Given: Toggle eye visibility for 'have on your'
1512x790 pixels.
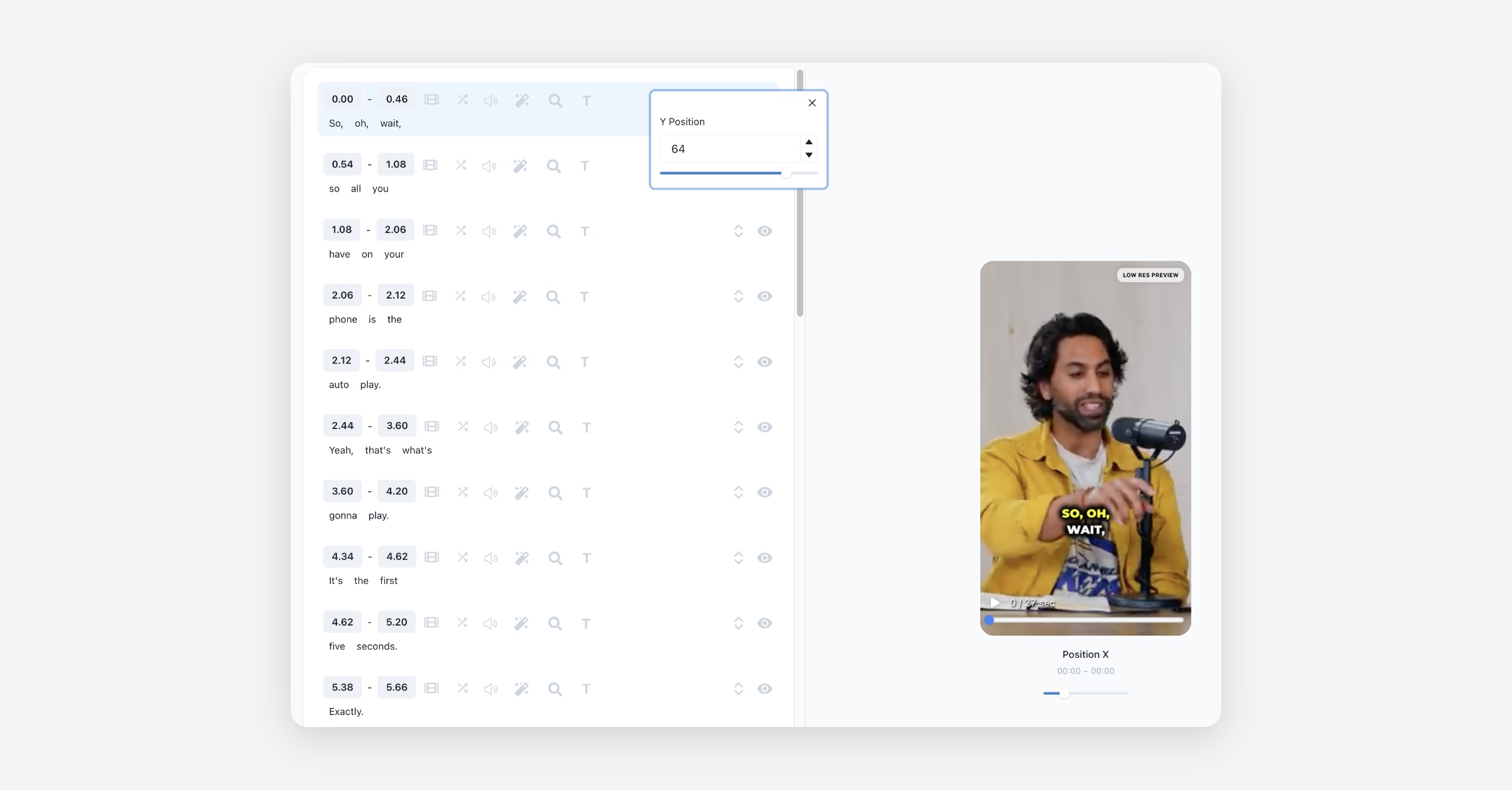Looking at the screenshot, I should click(764, 231).
